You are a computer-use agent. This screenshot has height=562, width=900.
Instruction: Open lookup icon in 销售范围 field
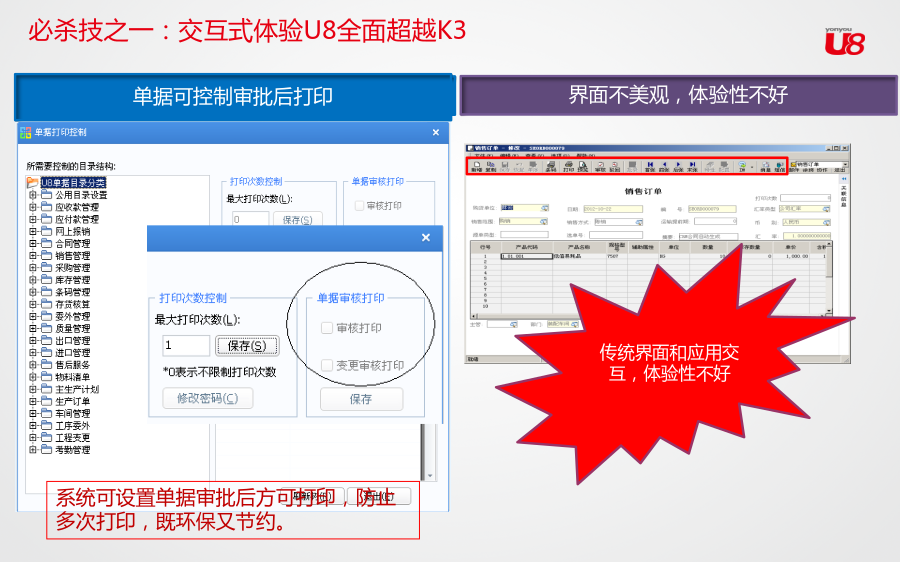(x=543, y=221)
